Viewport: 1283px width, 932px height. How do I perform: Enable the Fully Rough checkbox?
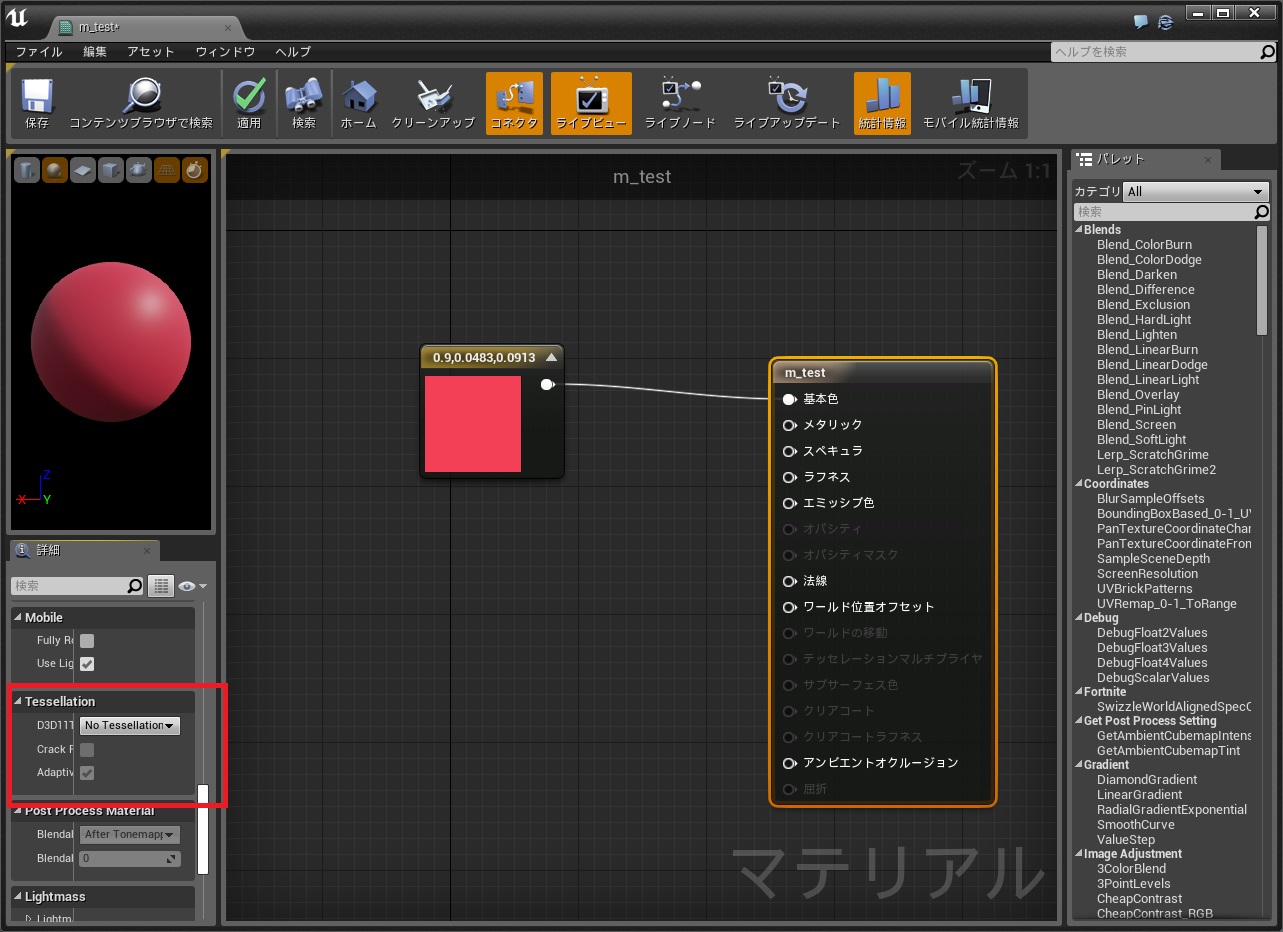[87, 640]
